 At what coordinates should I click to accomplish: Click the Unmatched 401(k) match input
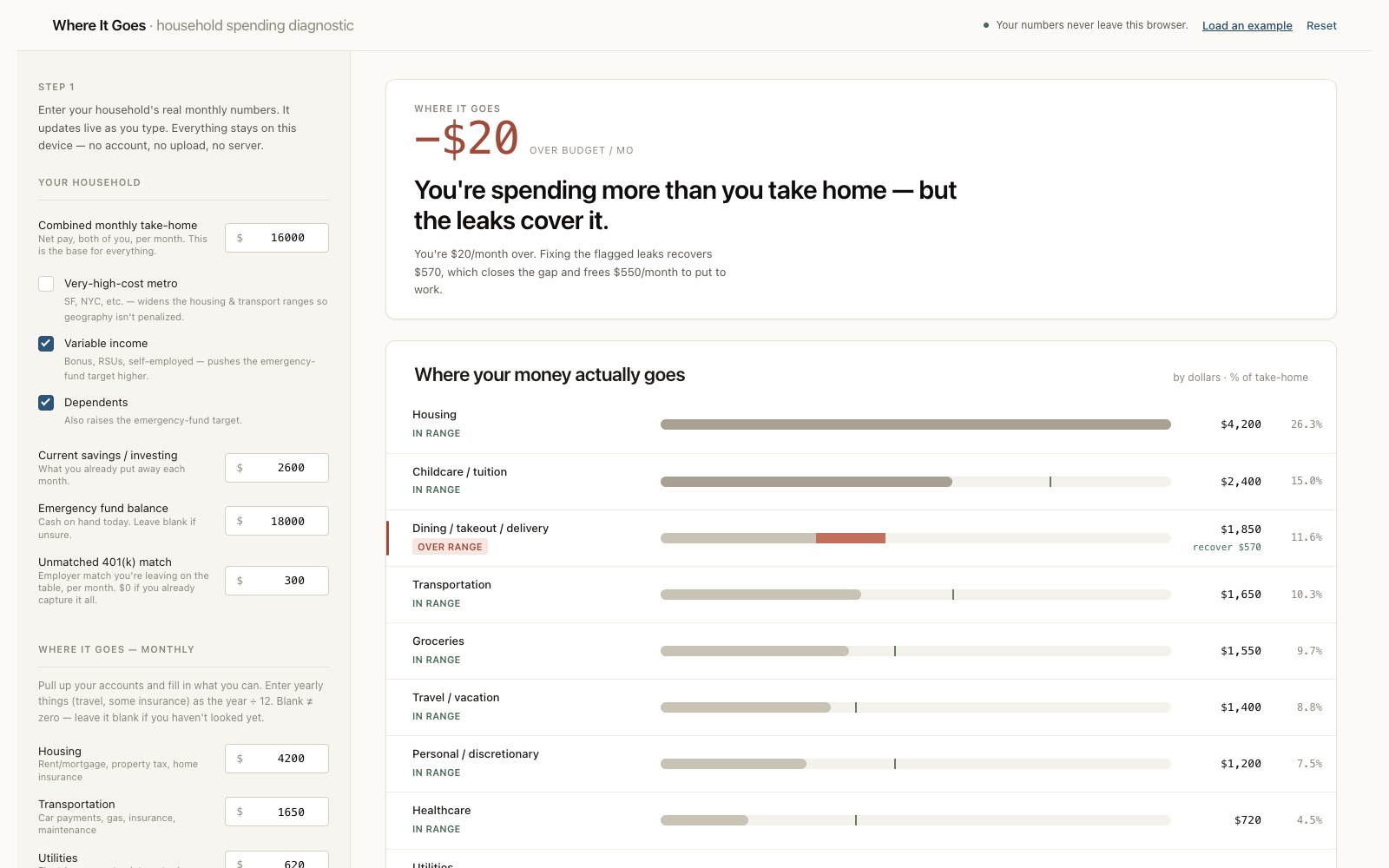click(277, 581)
